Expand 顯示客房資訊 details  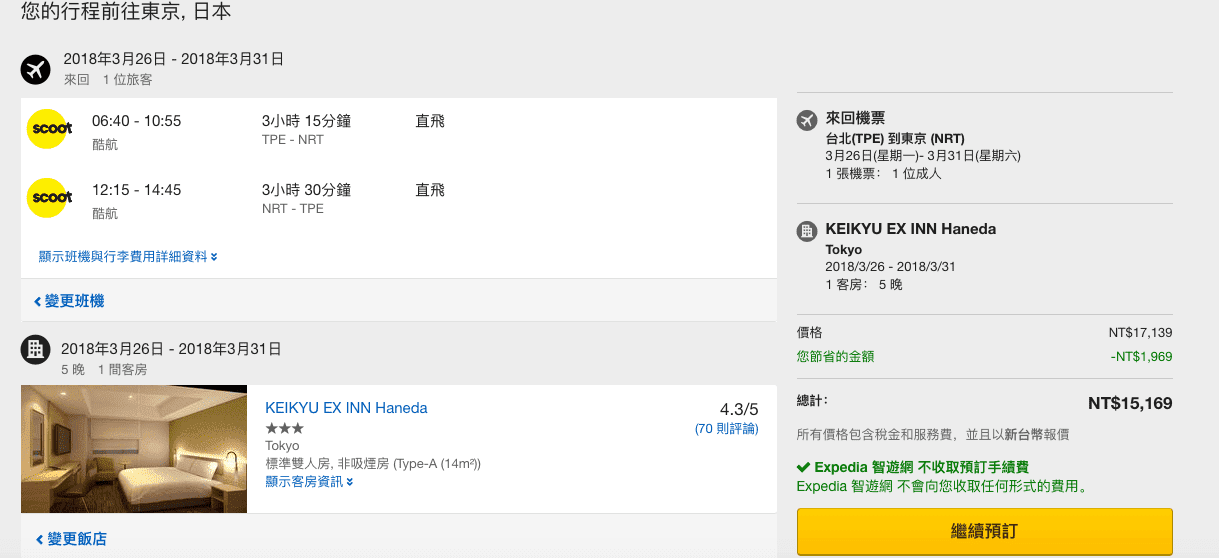click(x=309, y=482)
